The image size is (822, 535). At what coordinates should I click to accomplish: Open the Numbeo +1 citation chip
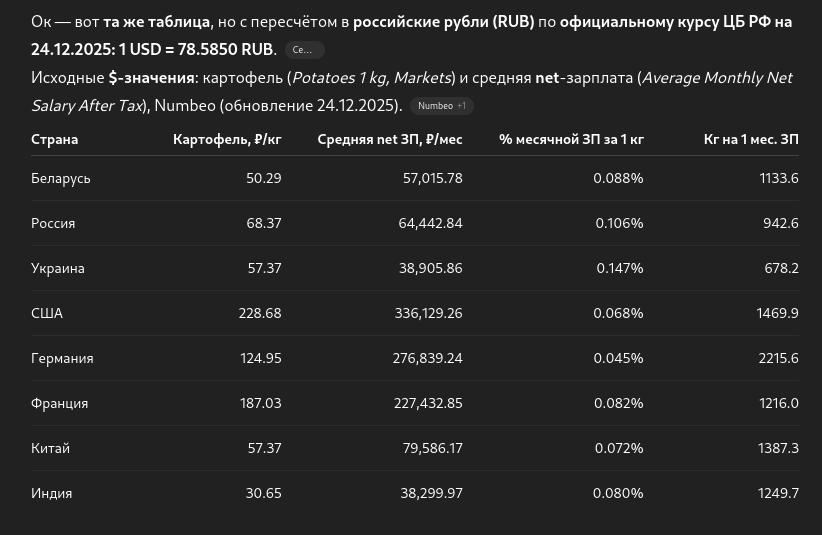(x=441, y=106)
